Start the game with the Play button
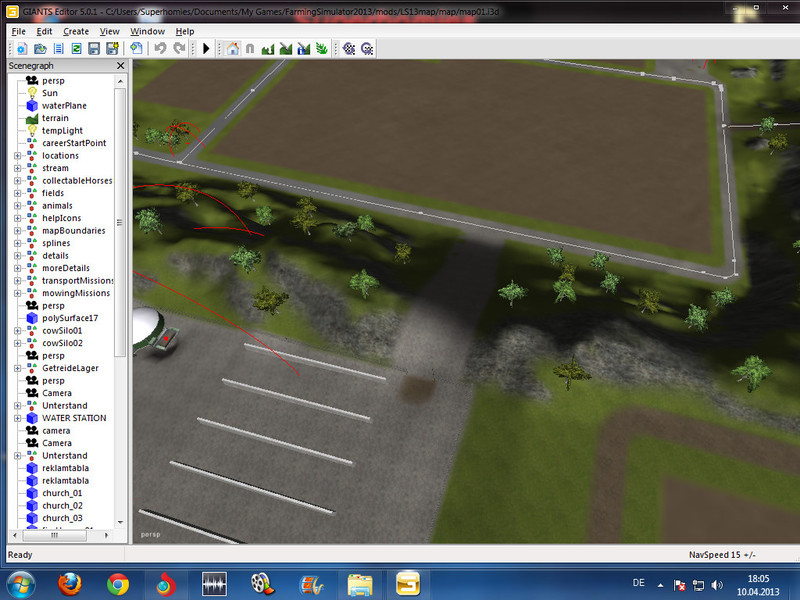 click(206, 48)
